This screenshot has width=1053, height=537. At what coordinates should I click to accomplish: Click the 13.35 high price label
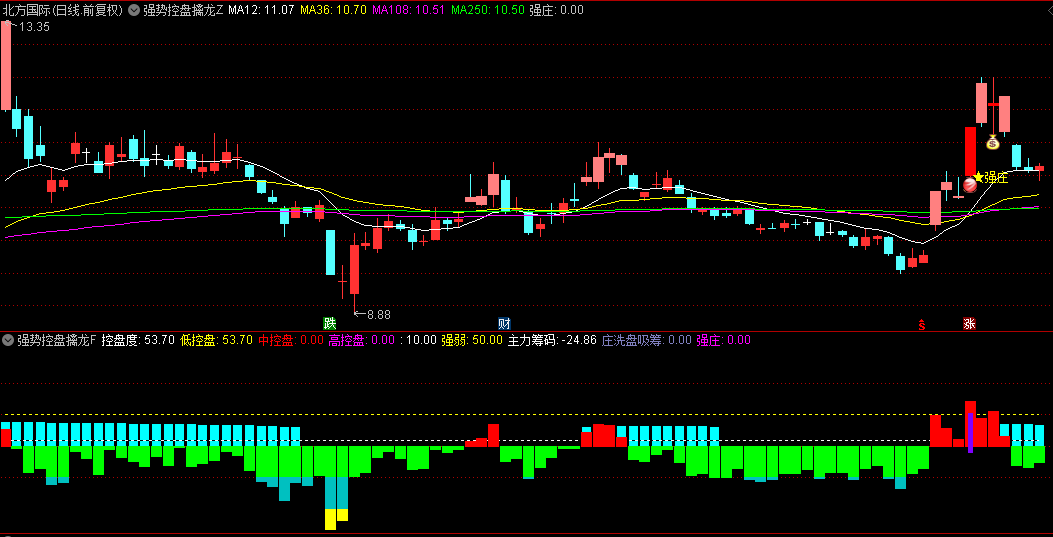pos(34,27)
